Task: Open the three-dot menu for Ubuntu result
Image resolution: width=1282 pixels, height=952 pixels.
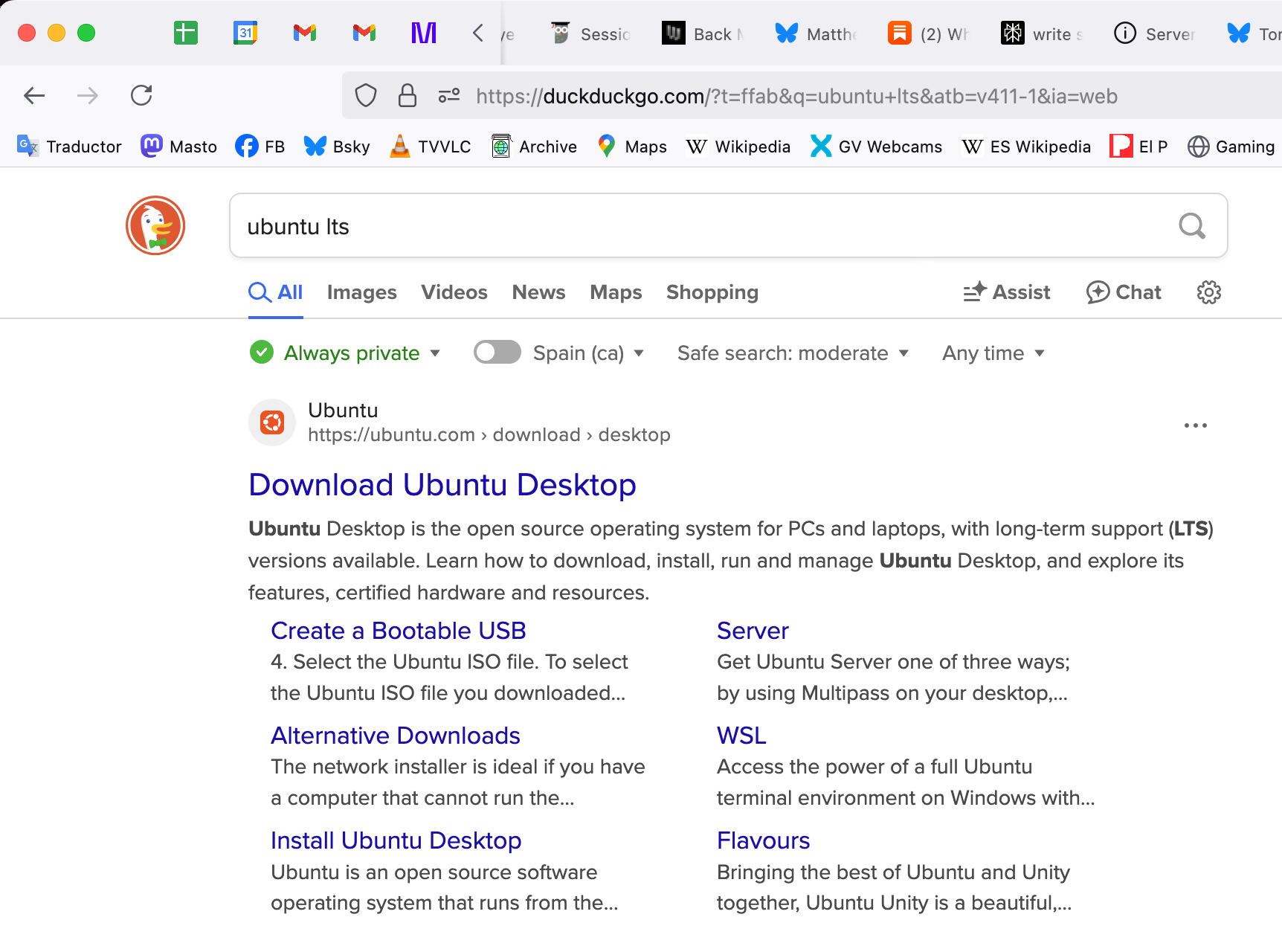Action: [x=1196, y=425]
